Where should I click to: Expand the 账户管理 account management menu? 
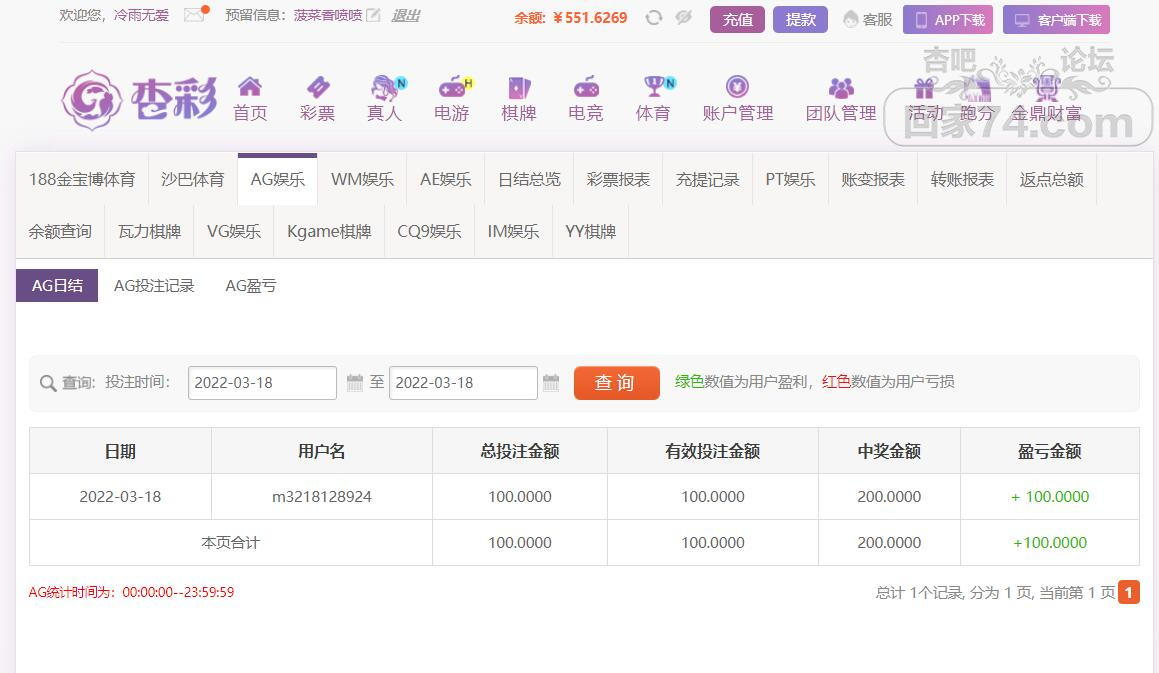pos(738,98)
